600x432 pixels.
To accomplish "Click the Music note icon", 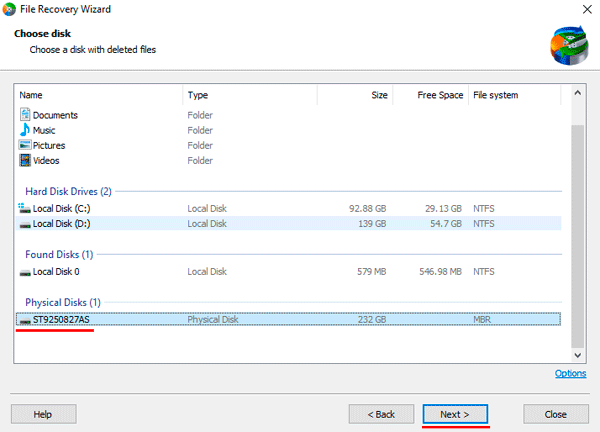I will tap(25, 130).
